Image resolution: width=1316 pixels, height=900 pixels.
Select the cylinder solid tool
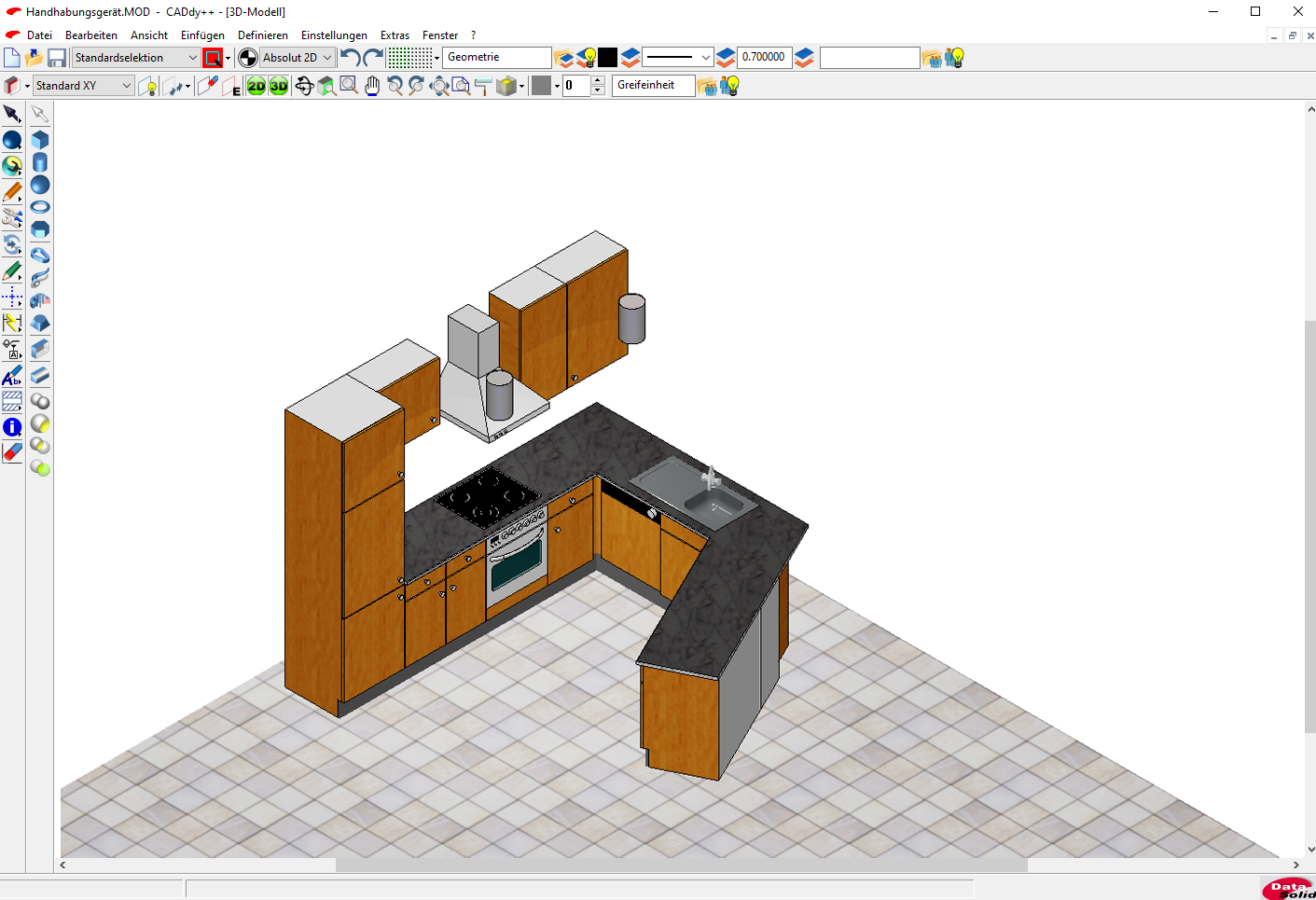click(40, 163)
